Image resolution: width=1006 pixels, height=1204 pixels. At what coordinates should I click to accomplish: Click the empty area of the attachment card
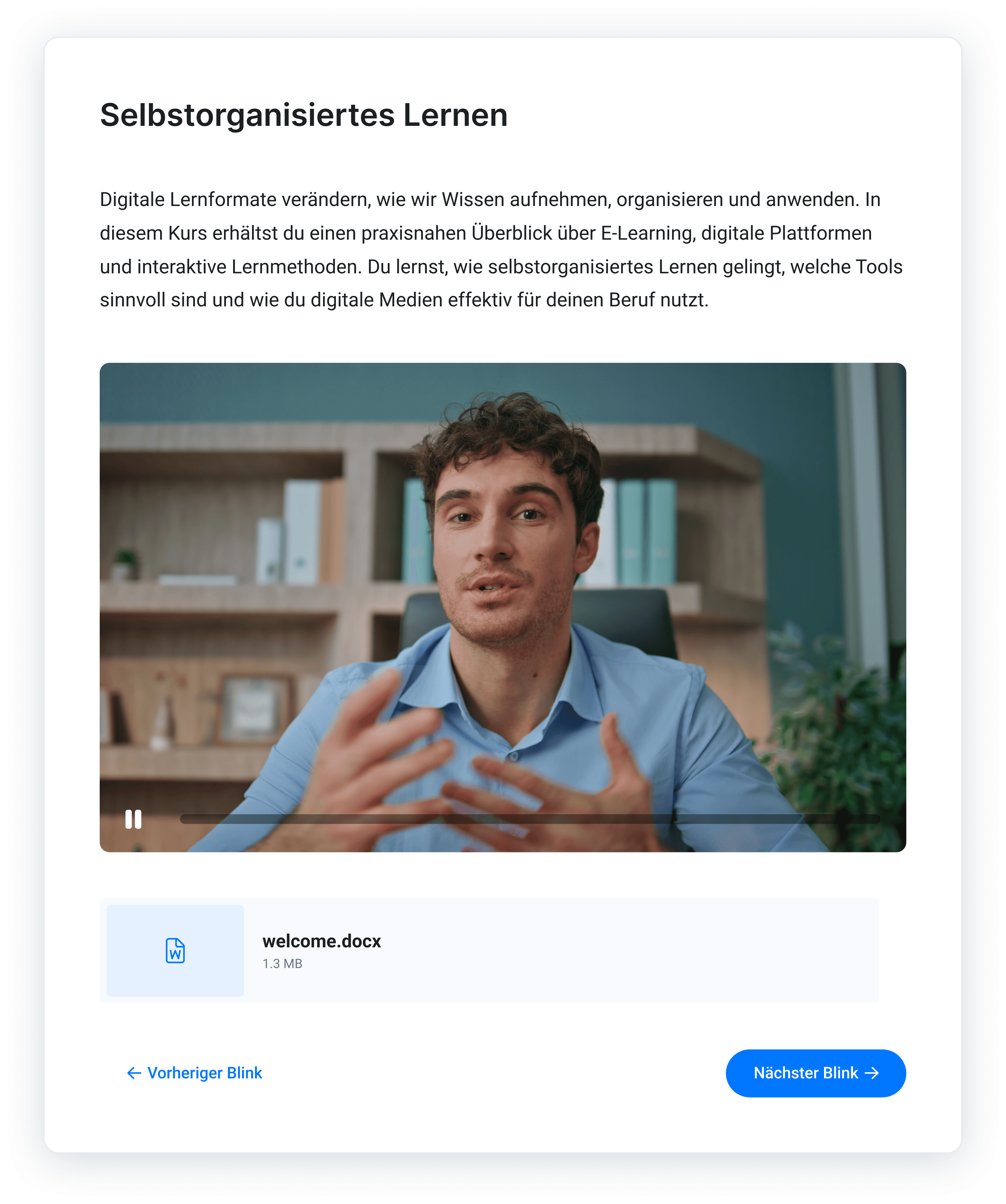click(x=631, y=950)
